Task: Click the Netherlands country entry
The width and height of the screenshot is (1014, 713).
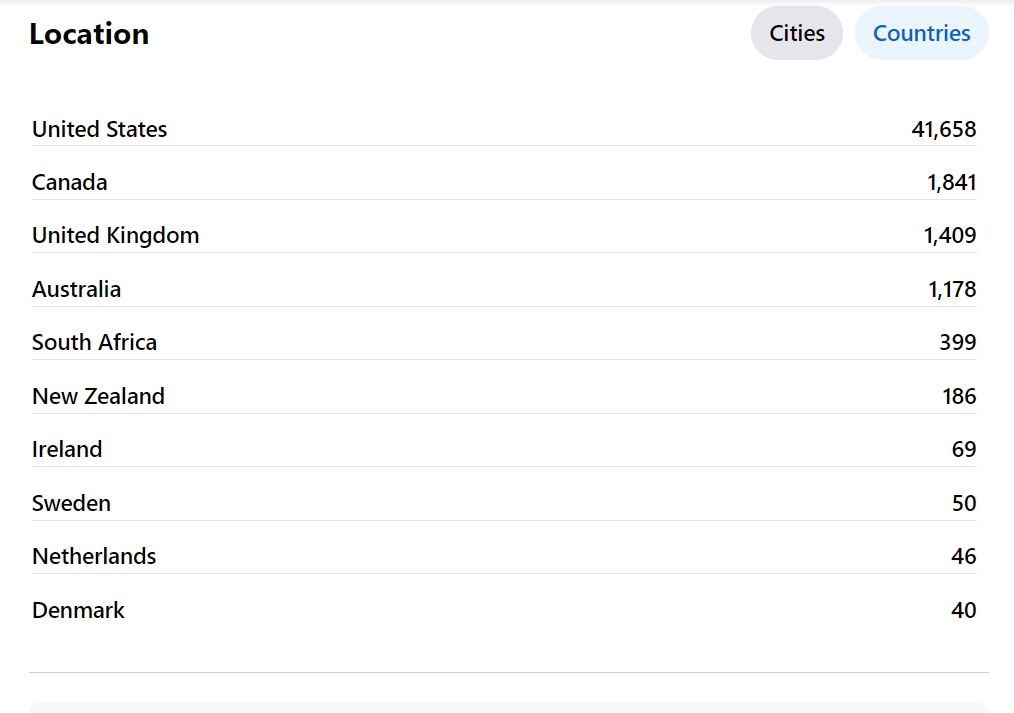Action: click(94, 556)
